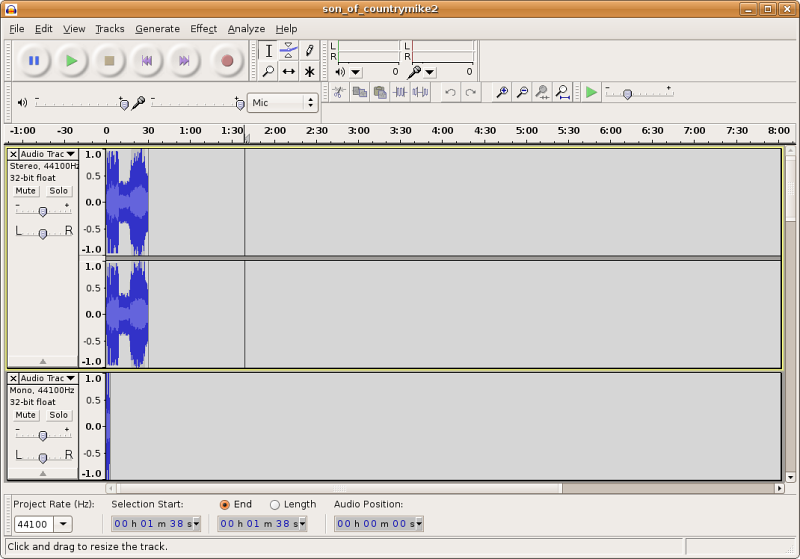Open Selection Start time format dropdown
Screen dimensions: 800x559
(196, 523)
